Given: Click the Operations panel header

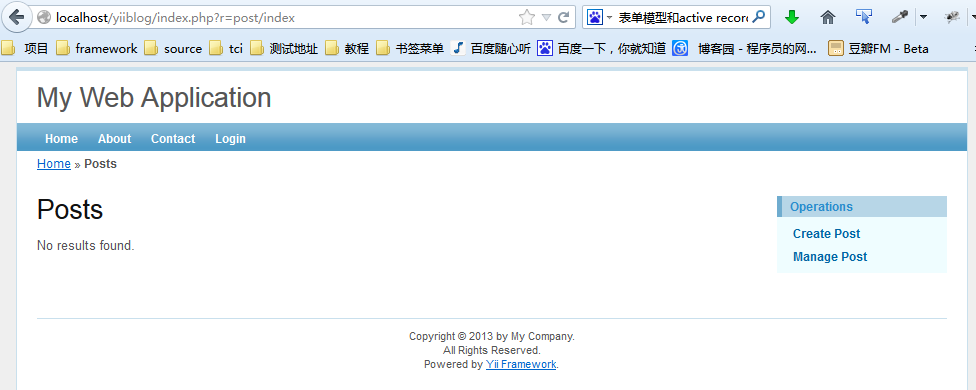Looking at the screenshot, I should click(861, 207).
